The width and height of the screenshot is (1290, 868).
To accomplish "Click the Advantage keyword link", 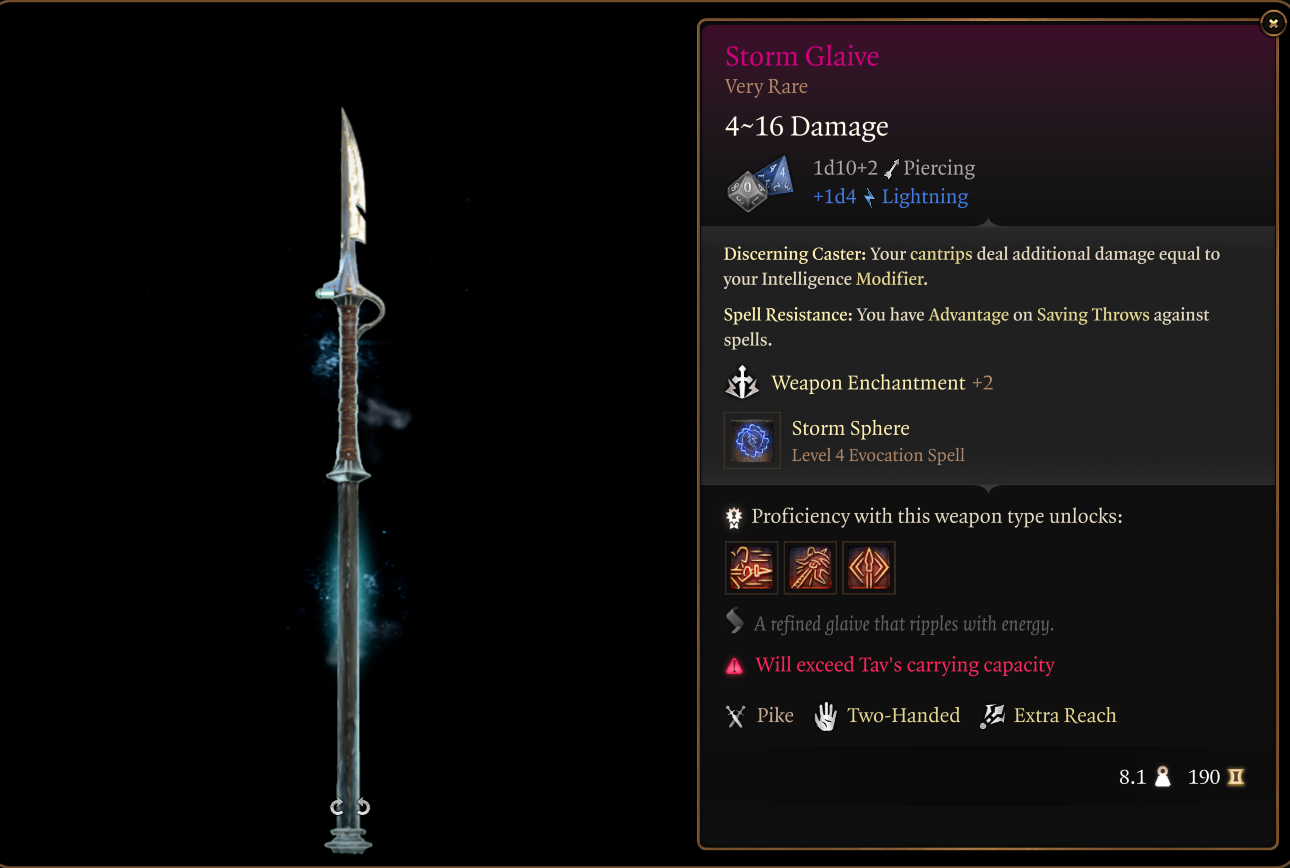I will (968, 315).
